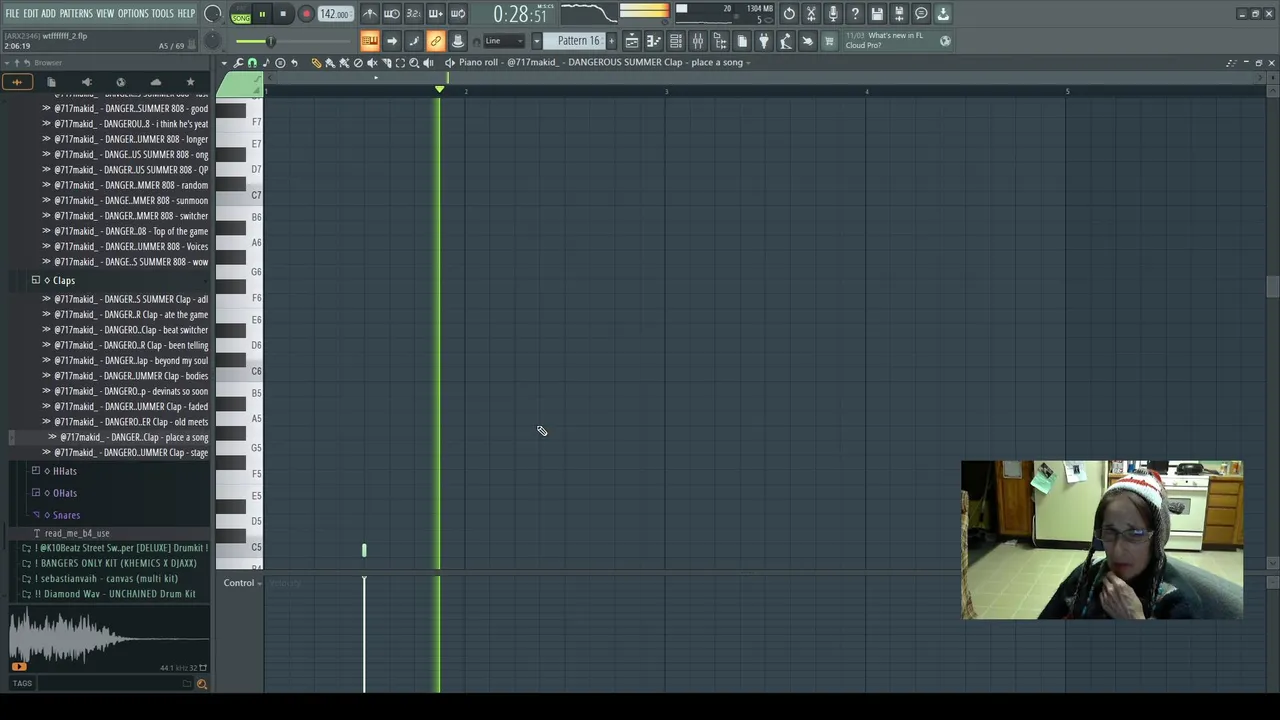Toggle wait for input before recording
This screenshot has height=720, width=1280.
[x=392, y=14]
